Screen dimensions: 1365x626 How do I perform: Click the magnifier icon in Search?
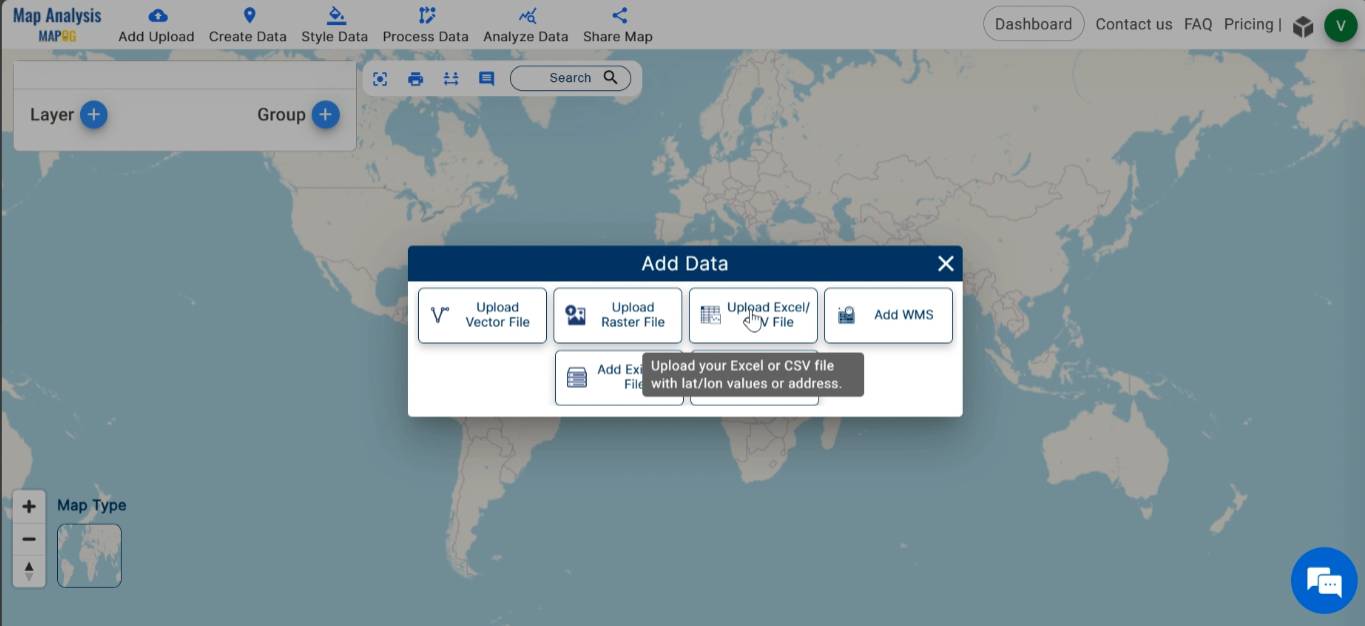pyautogui.click(x=611, y=77)
